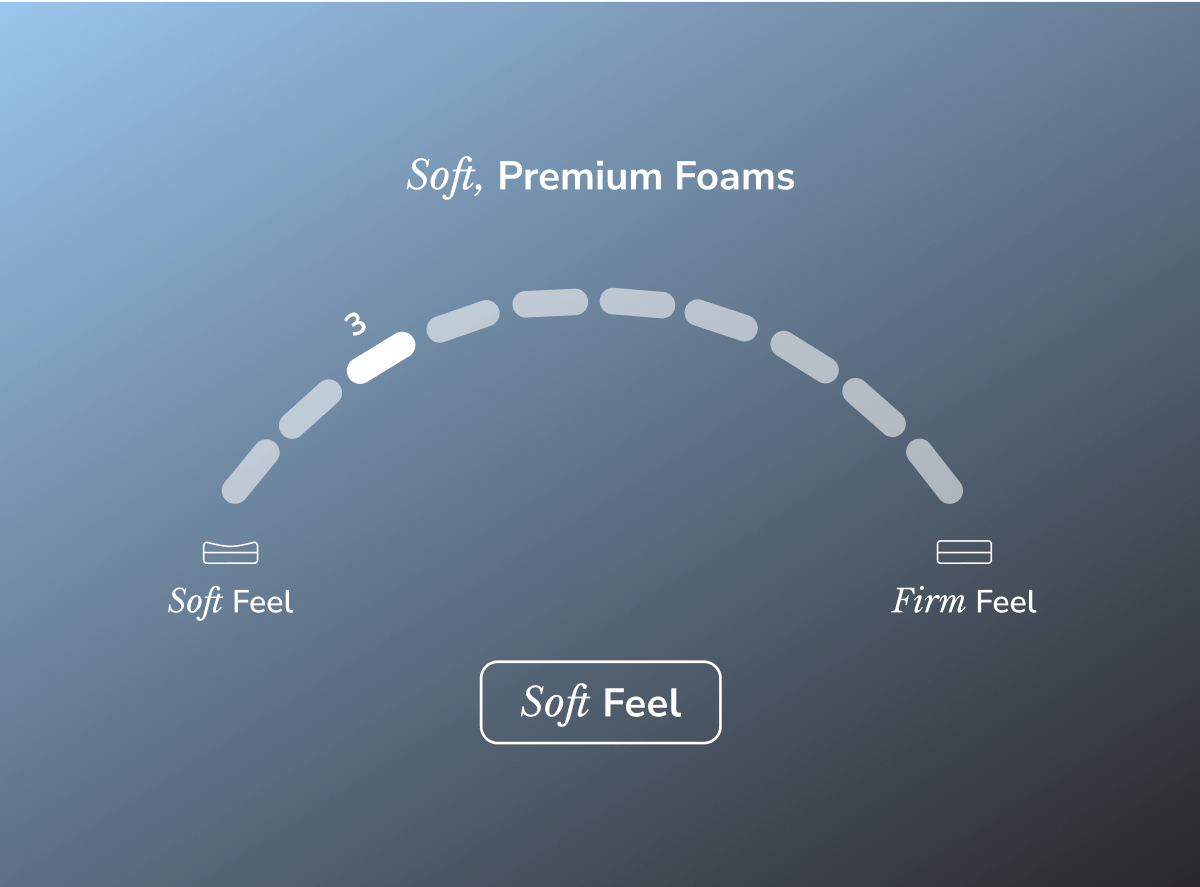
Task: Click Feel in the left gauge label
Action: click(x=263, y=602)
